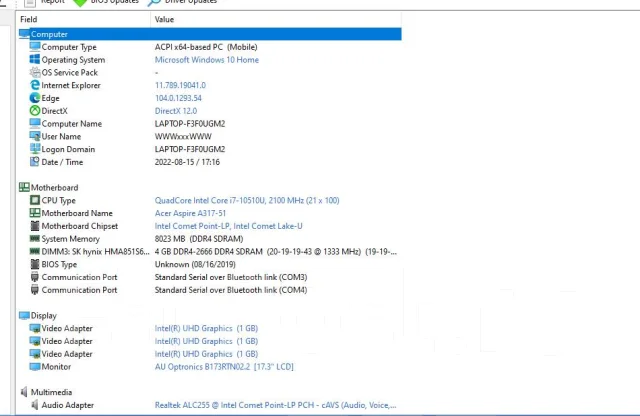Click the Display category monitor icon
Screen dimensions: 640x416
[x=24, y=316]
